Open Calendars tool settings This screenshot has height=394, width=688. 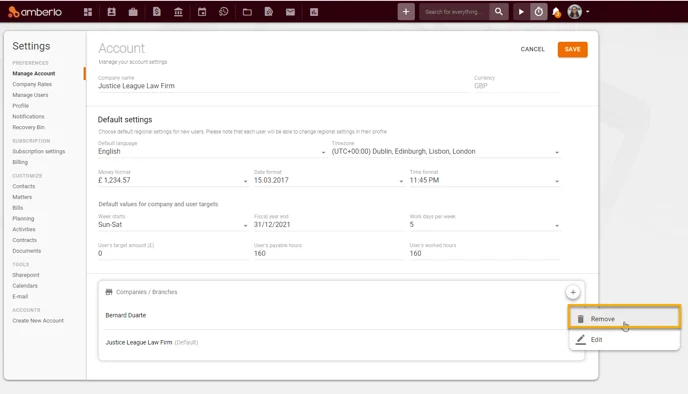point(25,286)
